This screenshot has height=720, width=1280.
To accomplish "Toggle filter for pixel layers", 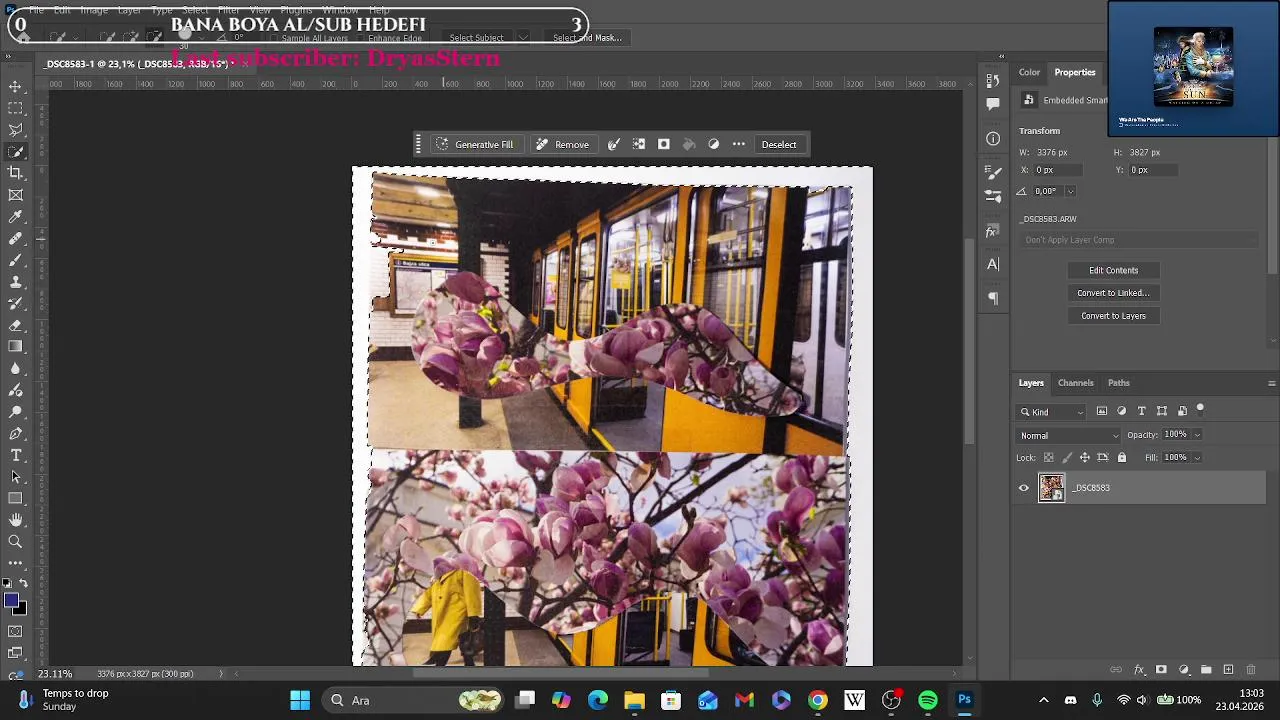I will tap(1102, 411).
